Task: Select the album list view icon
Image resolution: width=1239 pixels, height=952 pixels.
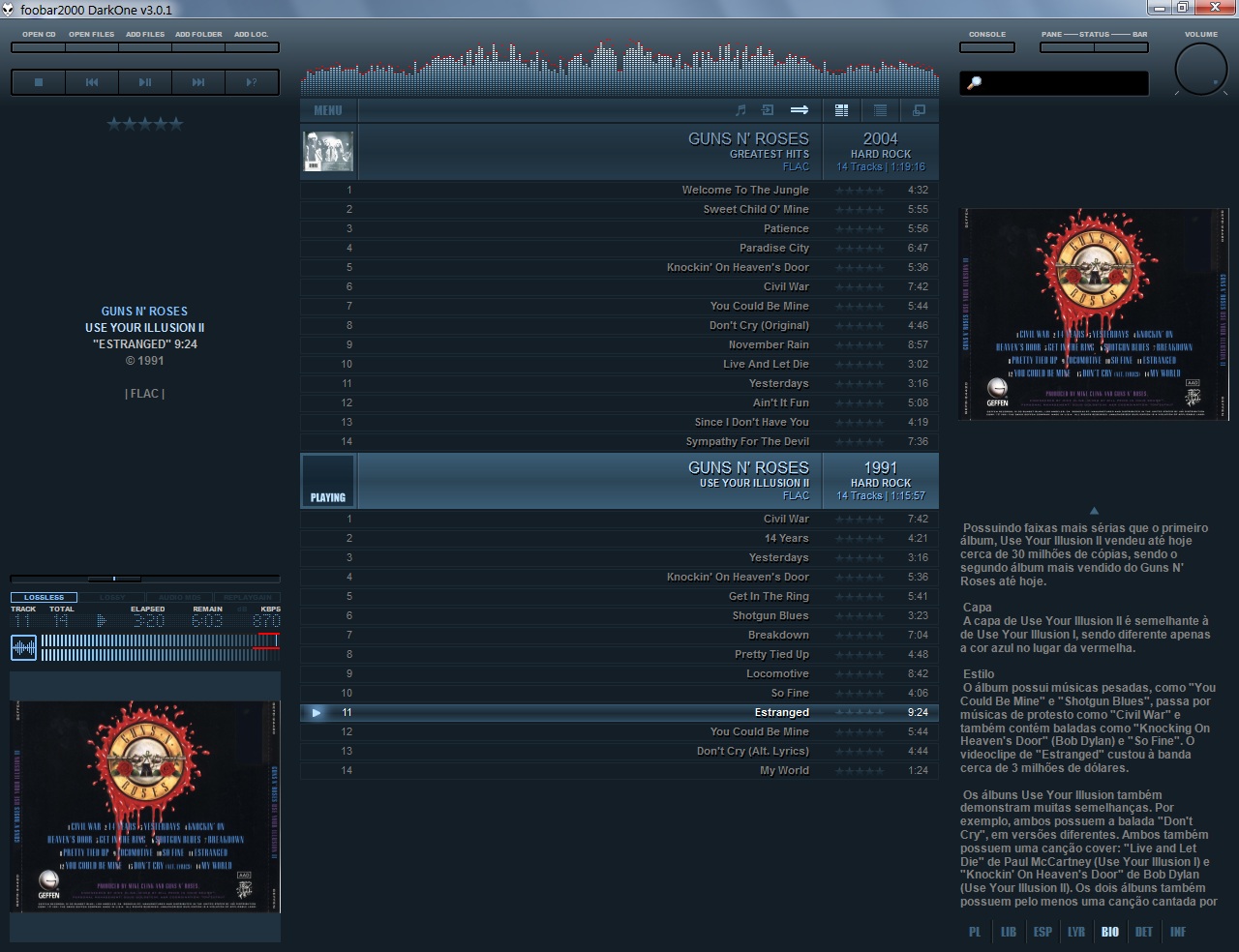Action: point(841,109)
